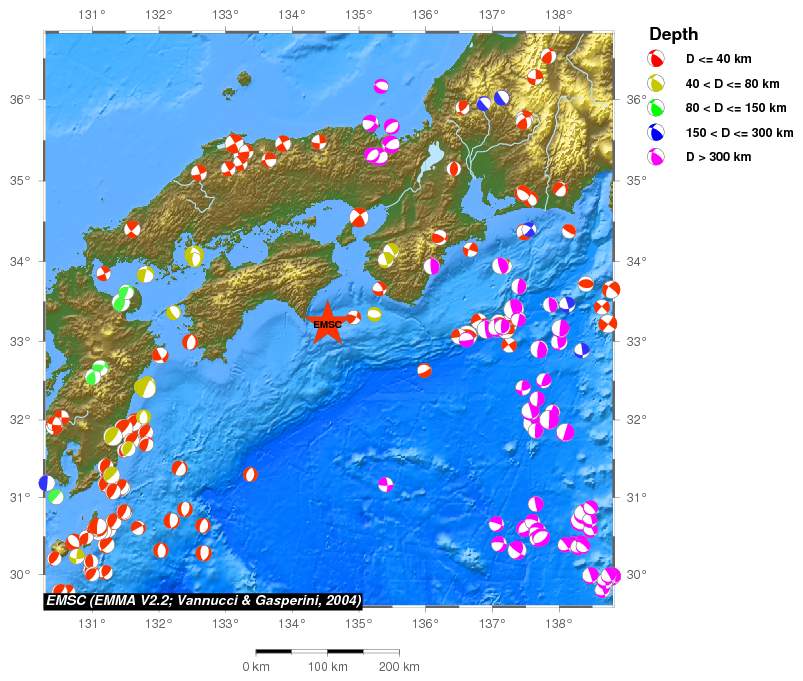Click the lone magenta beachball in the central ocean
The height and width of the screenshot is (681, 803).
pos(385,484)
